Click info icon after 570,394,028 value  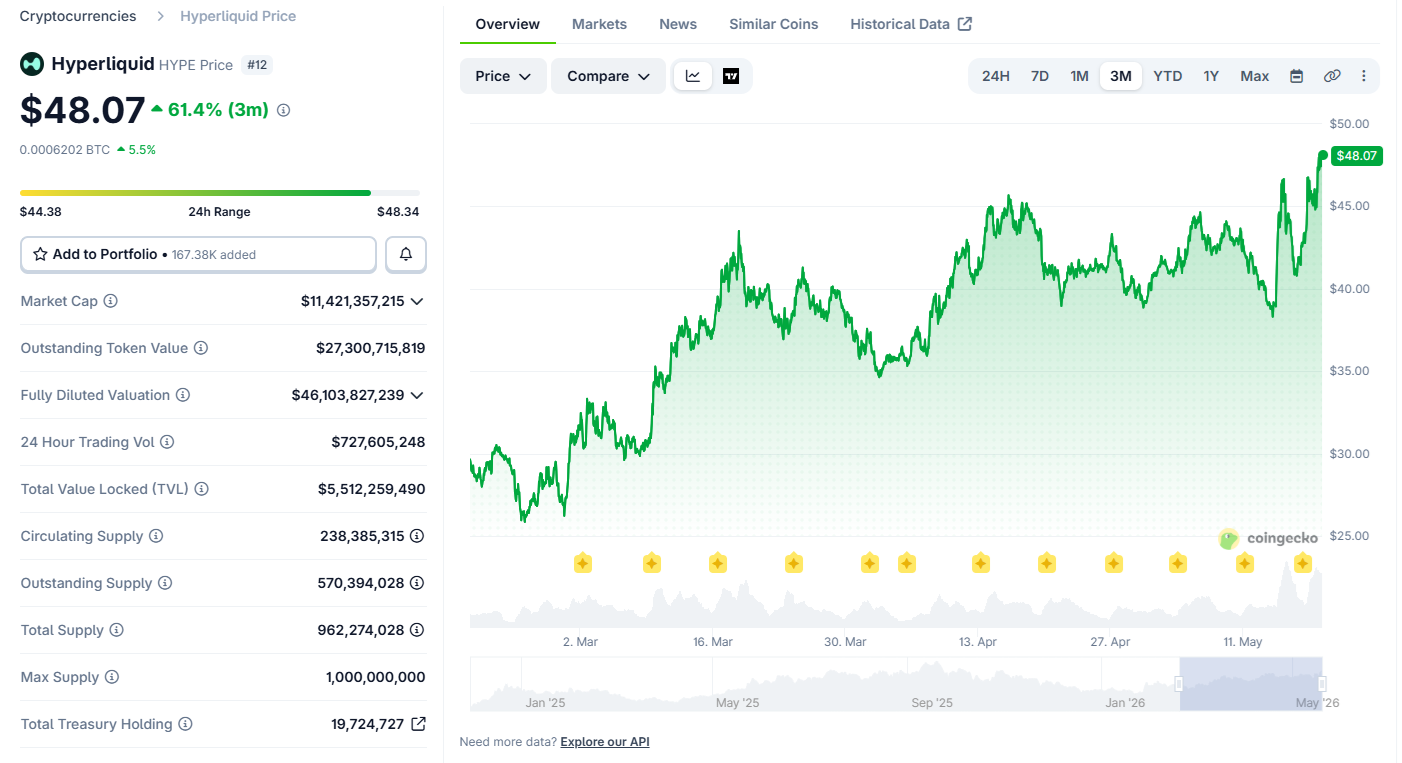pyautogui.click(x=417, y=583)
